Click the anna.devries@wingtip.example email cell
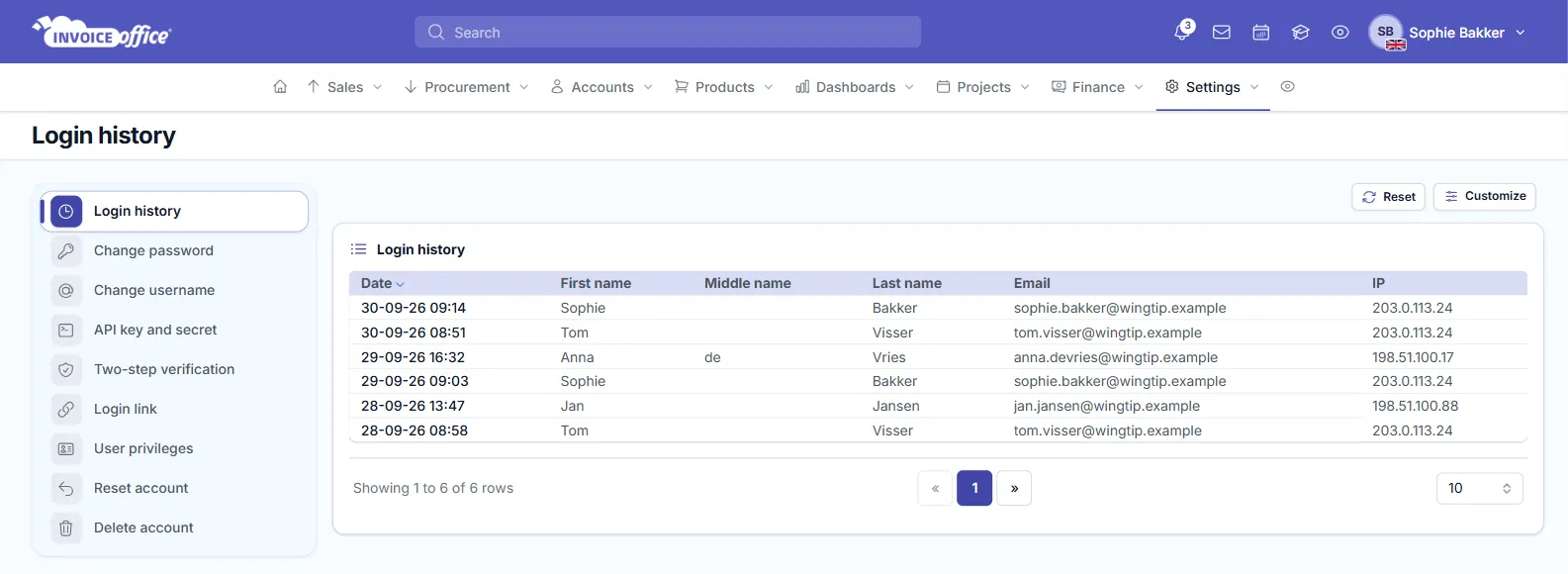The image size is (1568, 574). pyautogui.click(x=1116, y=357)
